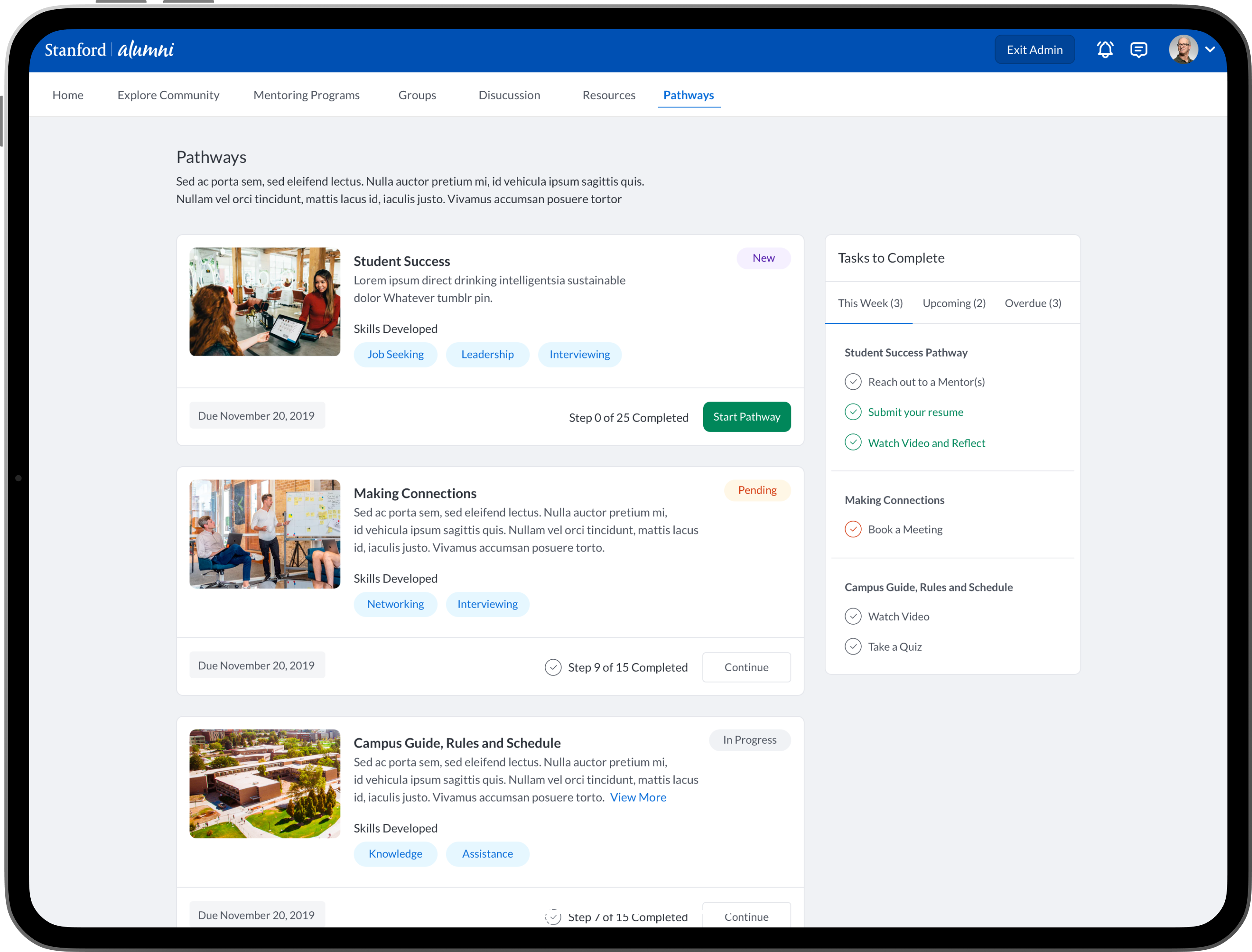This screenshot has width=1252, height=952.
Task: Open the Mentoring Programs menu item
Action: click(x=307, y=95)
